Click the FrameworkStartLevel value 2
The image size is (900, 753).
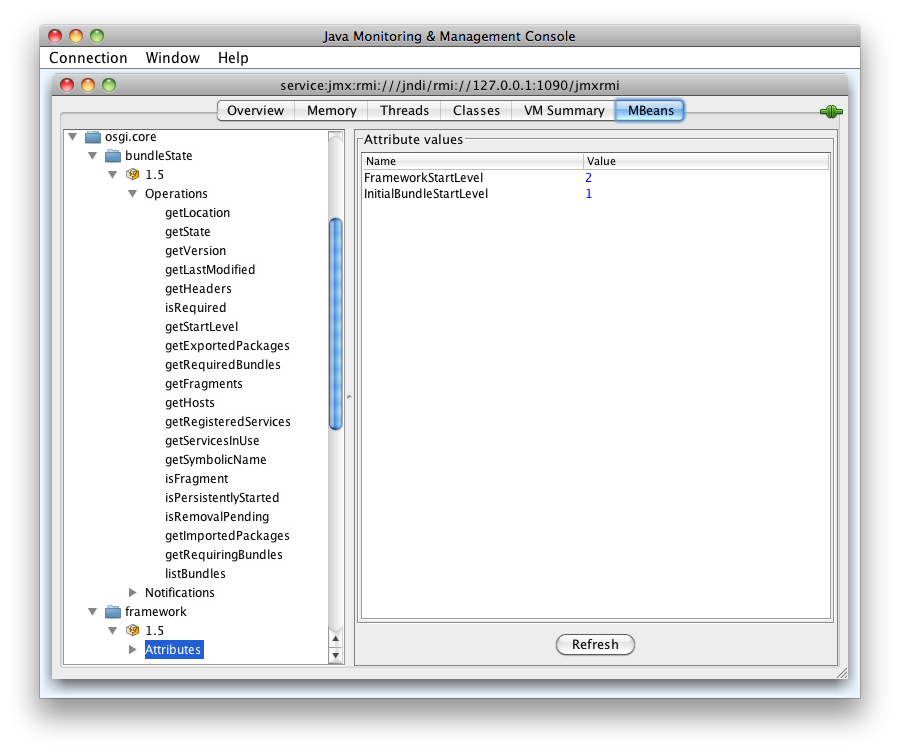pyautogui.click(x=588, y=178)
